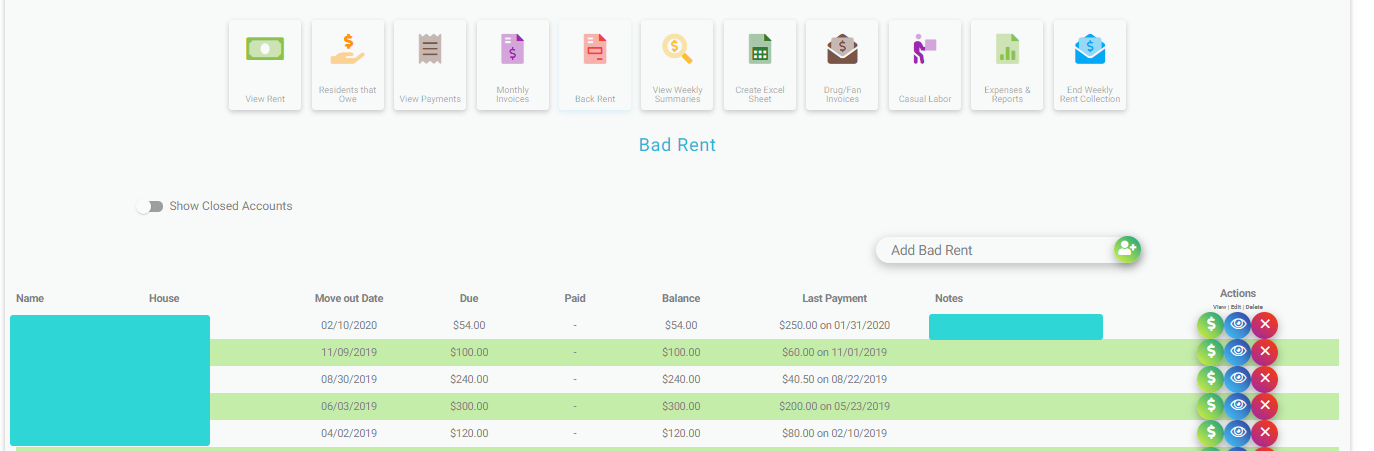Click the Due column header

(469, 298)
